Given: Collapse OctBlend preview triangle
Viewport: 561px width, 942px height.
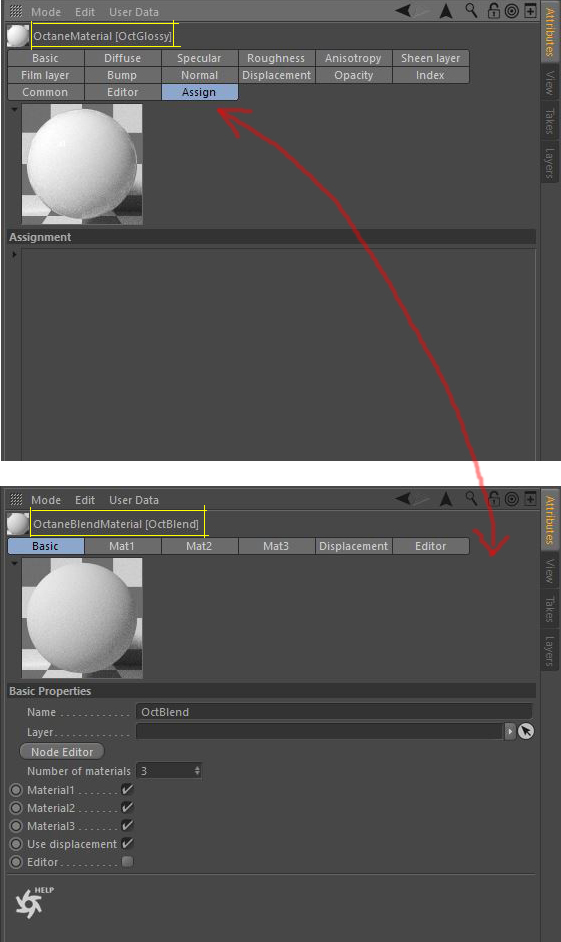Looking at the screenshot, I should point(14,564).
